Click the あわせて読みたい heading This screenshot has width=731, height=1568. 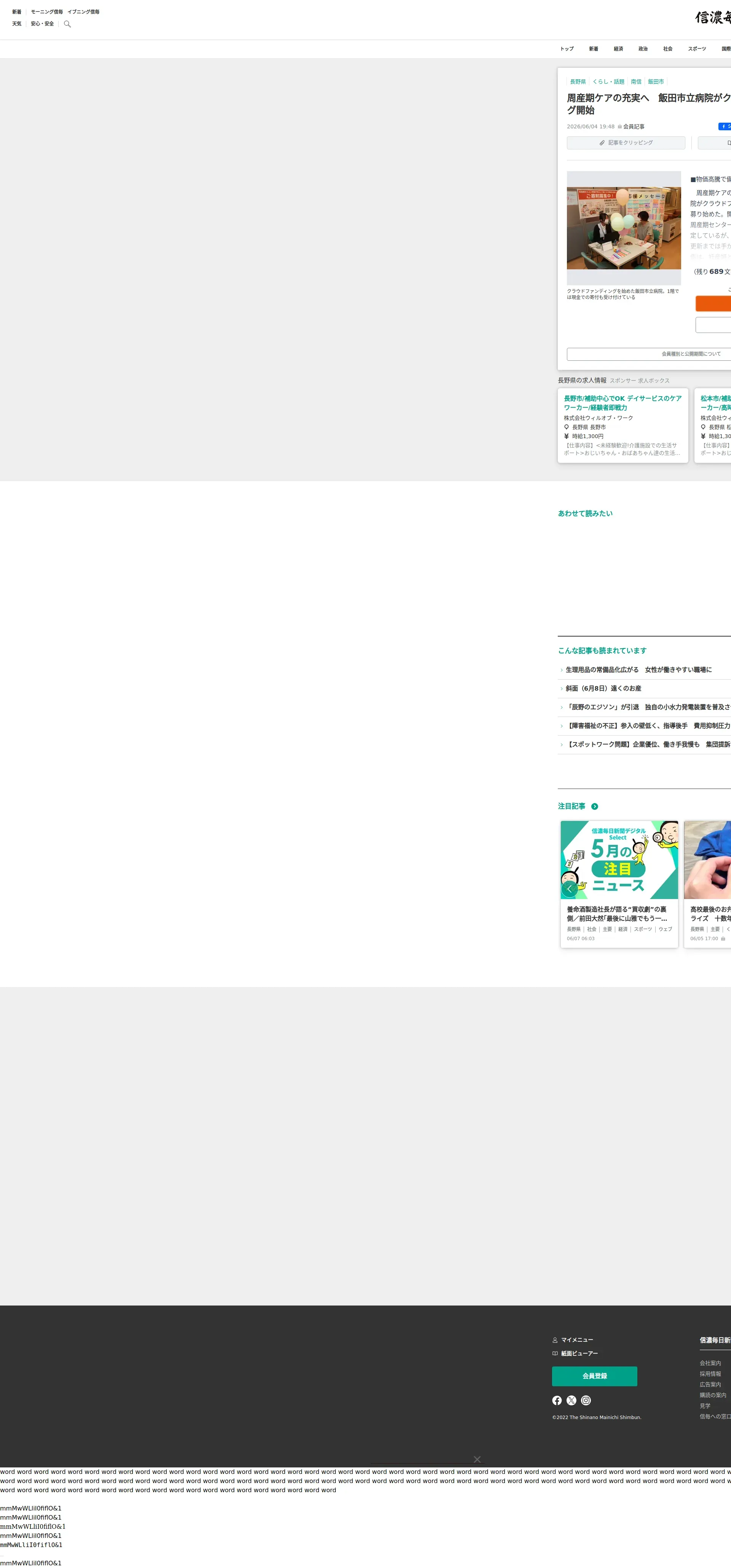point(585,514)
